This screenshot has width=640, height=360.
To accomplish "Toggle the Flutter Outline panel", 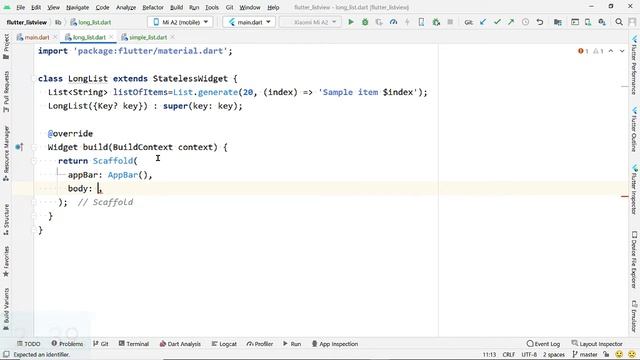I will click(x=634, y=129).
